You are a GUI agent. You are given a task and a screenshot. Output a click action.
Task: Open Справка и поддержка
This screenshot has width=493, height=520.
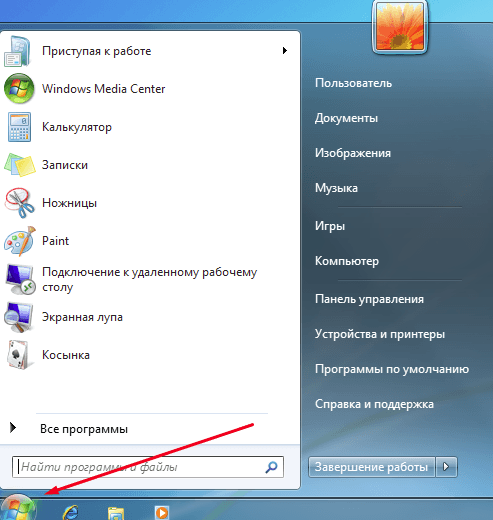(x=374, y=404)
